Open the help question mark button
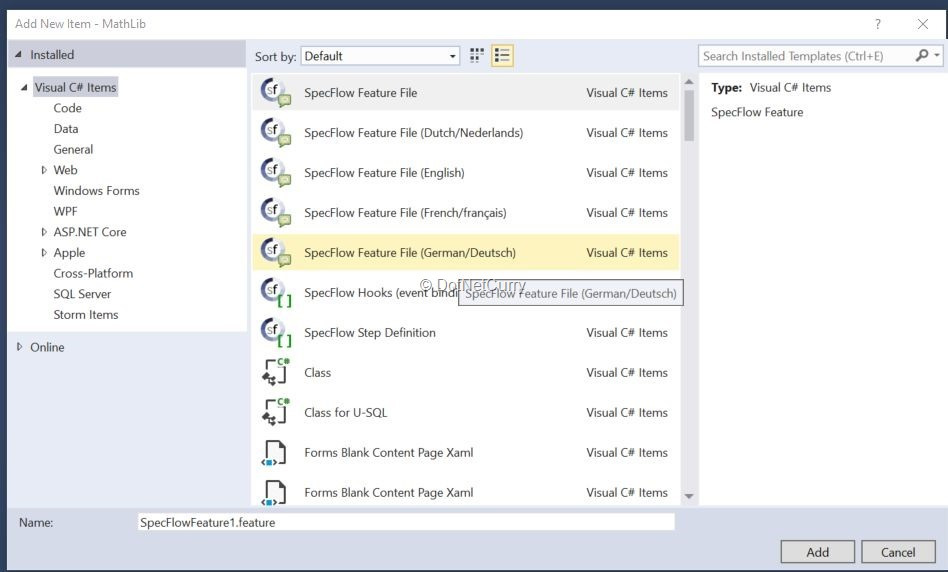 (878, 24)
